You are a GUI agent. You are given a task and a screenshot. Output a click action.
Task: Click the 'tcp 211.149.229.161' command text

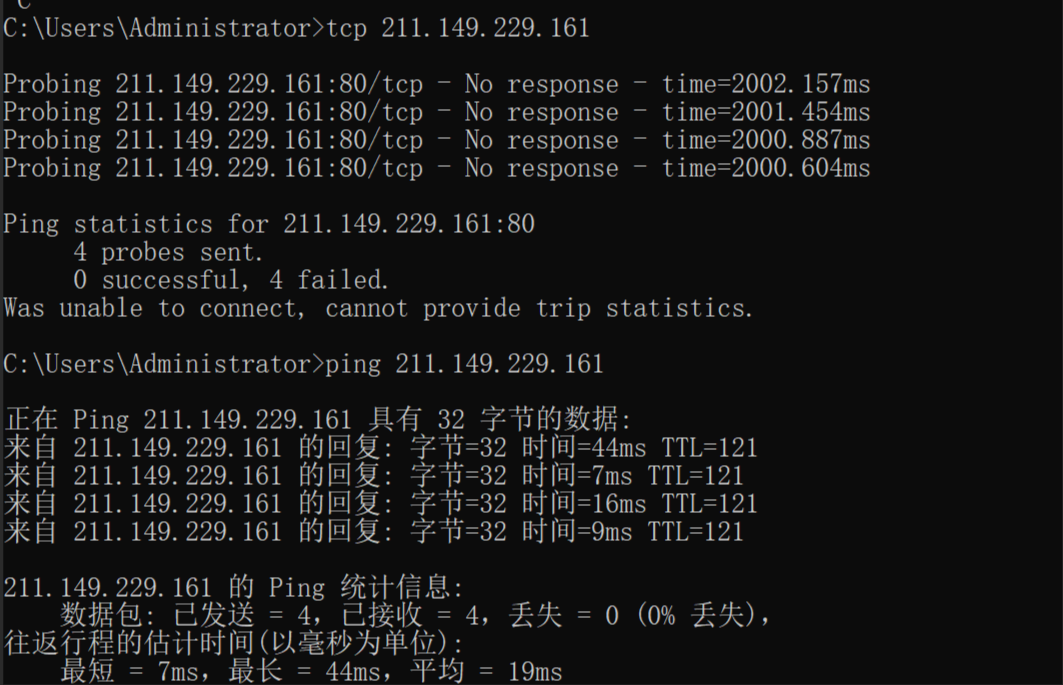458,28
